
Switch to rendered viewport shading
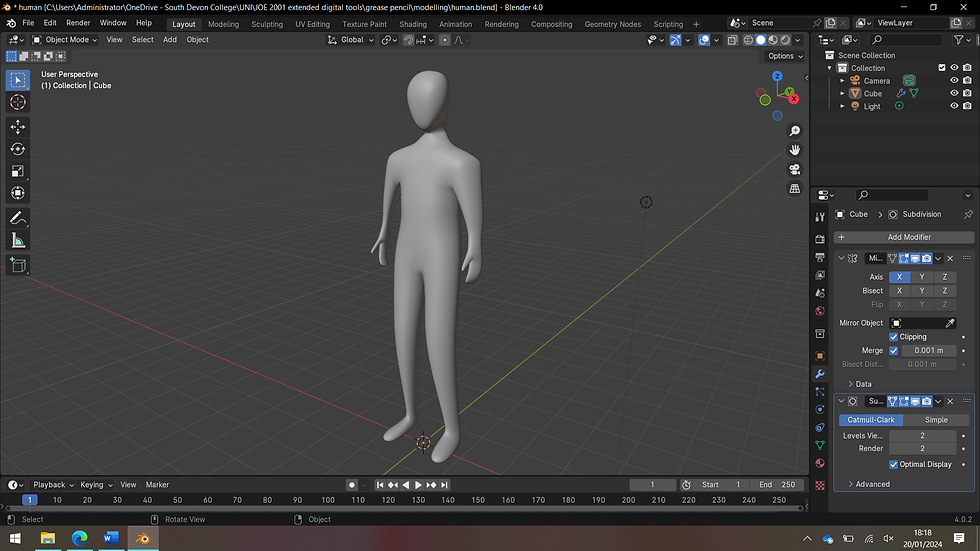coord(786,40)
